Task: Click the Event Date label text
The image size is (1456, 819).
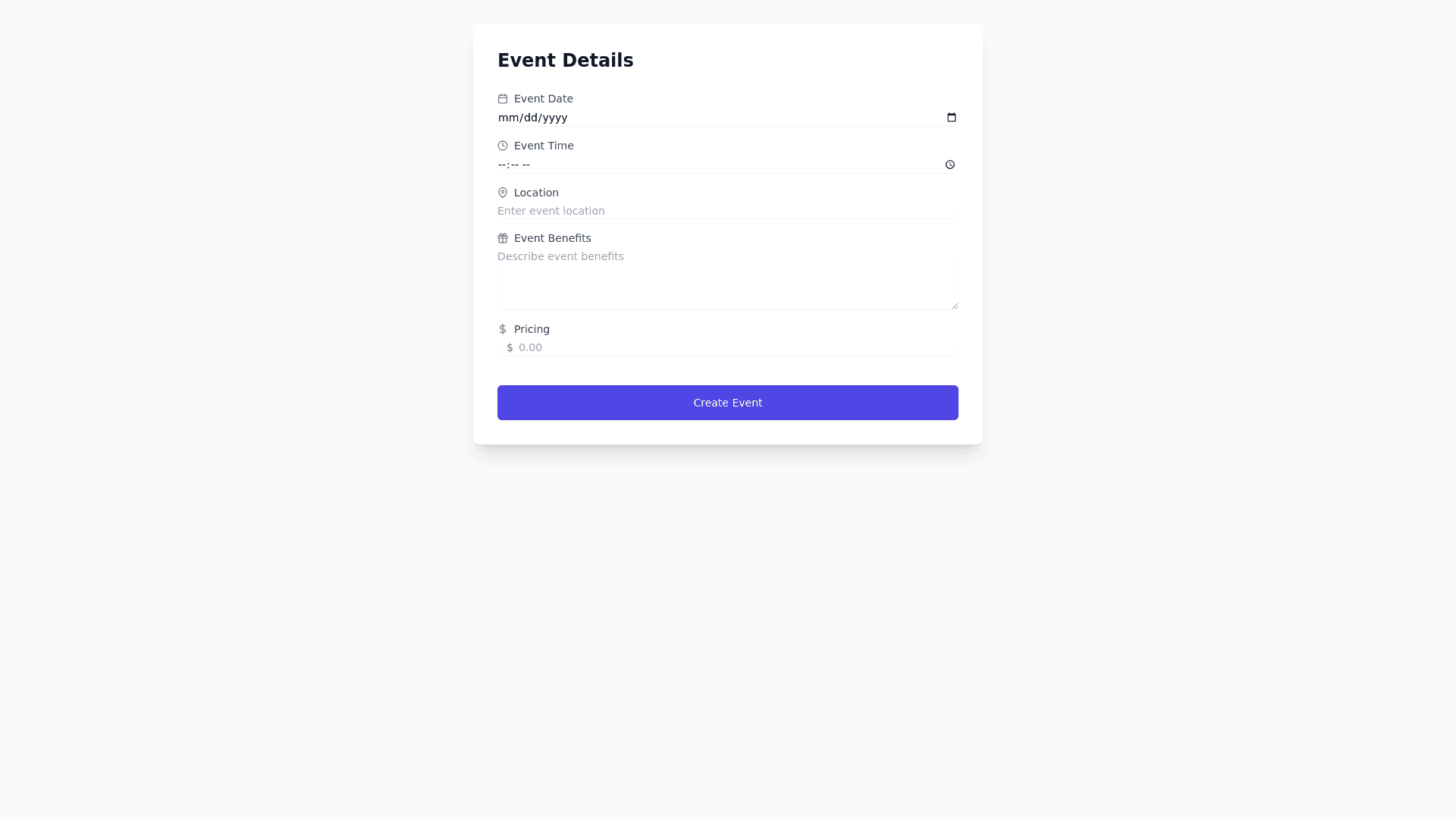Action: (544, 99)
